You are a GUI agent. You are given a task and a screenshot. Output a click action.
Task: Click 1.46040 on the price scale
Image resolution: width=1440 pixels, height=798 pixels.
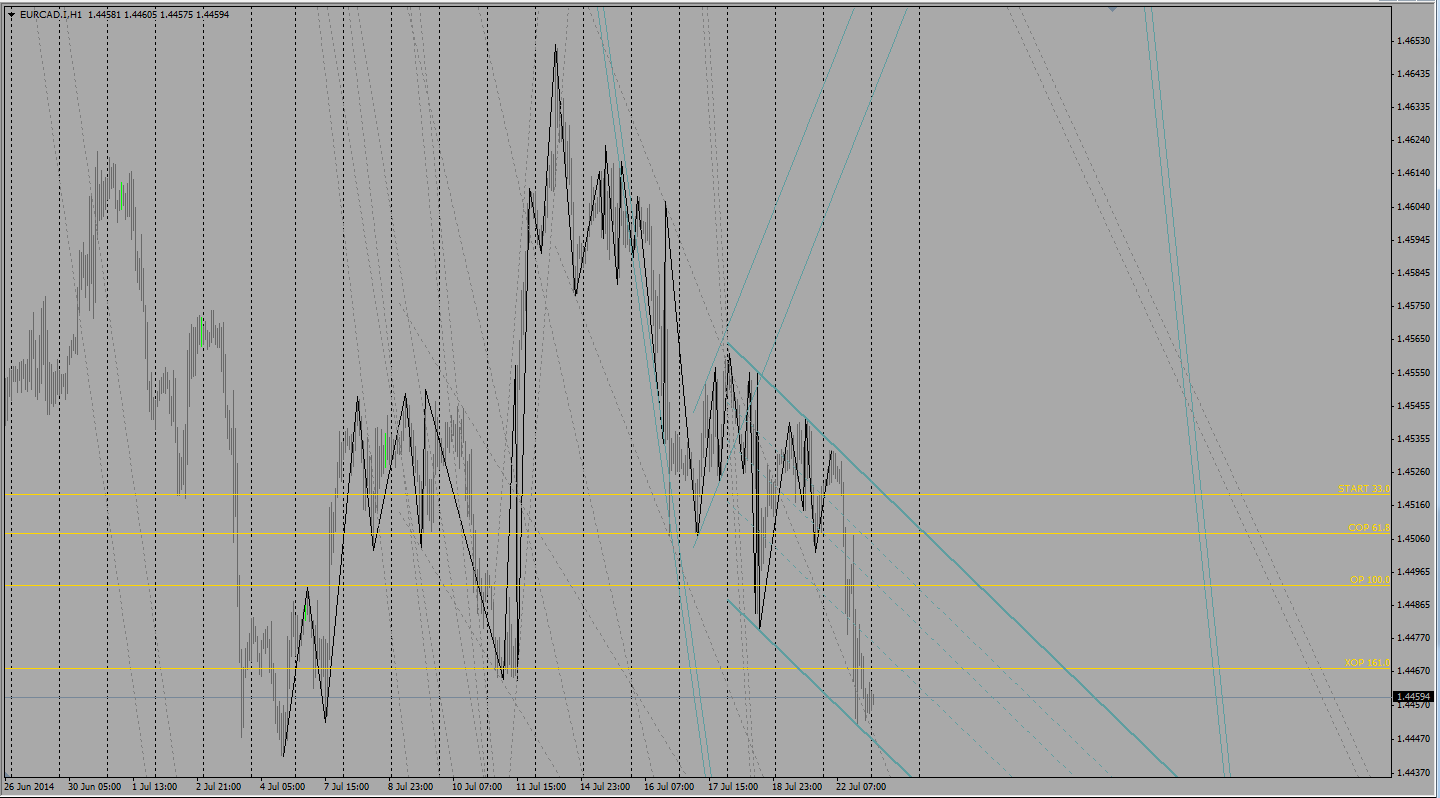1413,206
